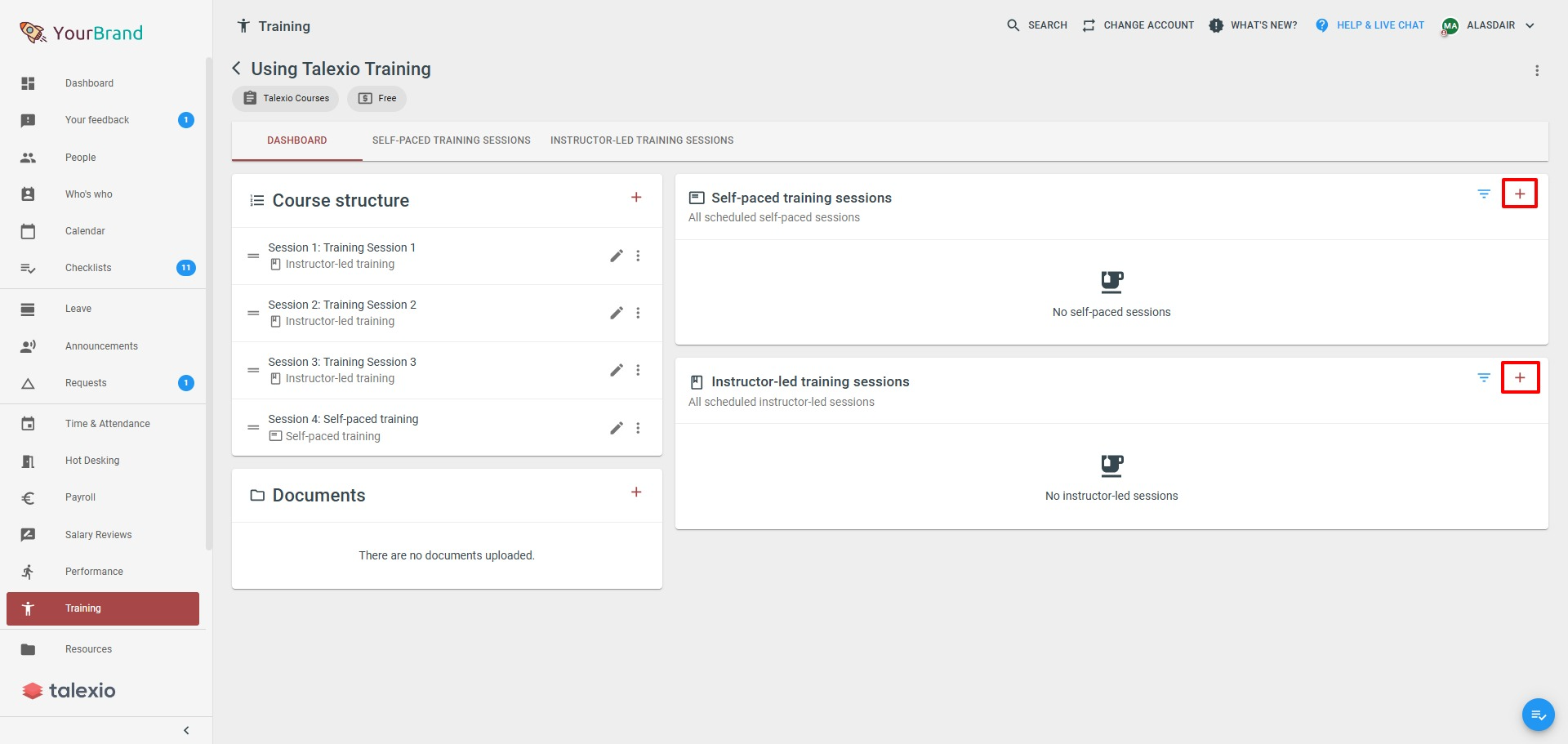The height and width of the screenshot is (744, 1568).
Task: Add a document in Documents panel
Action: [636, 492]
